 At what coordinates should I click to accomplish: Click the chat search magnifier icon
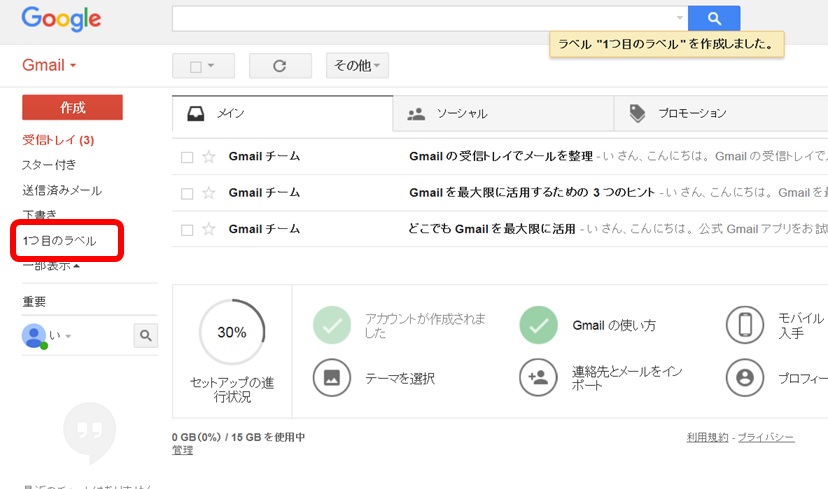(145, 336)
